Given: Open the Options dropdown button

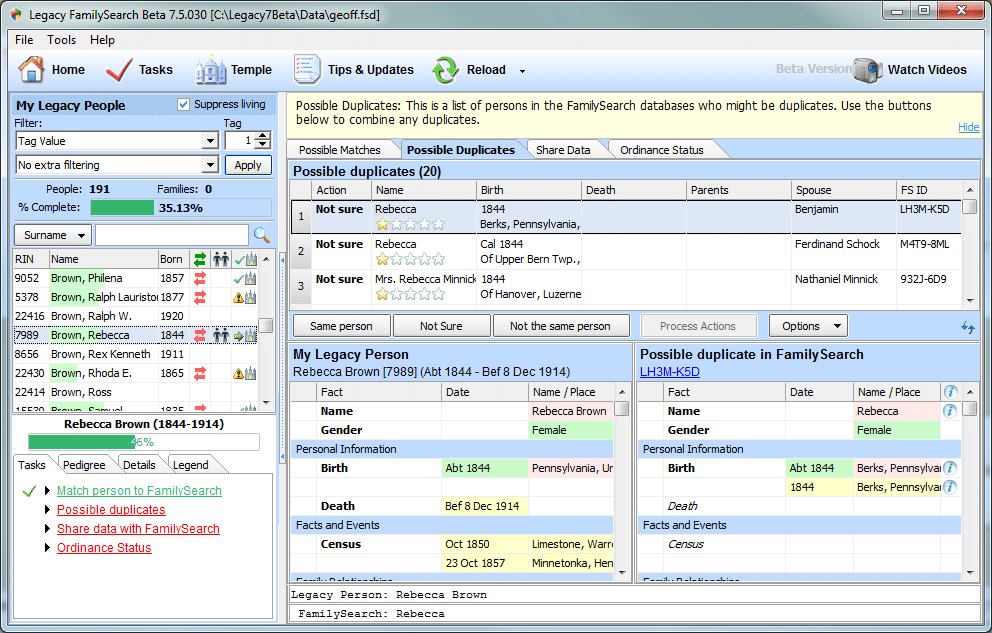Looking at the screenshot, I should coord(809,326).
